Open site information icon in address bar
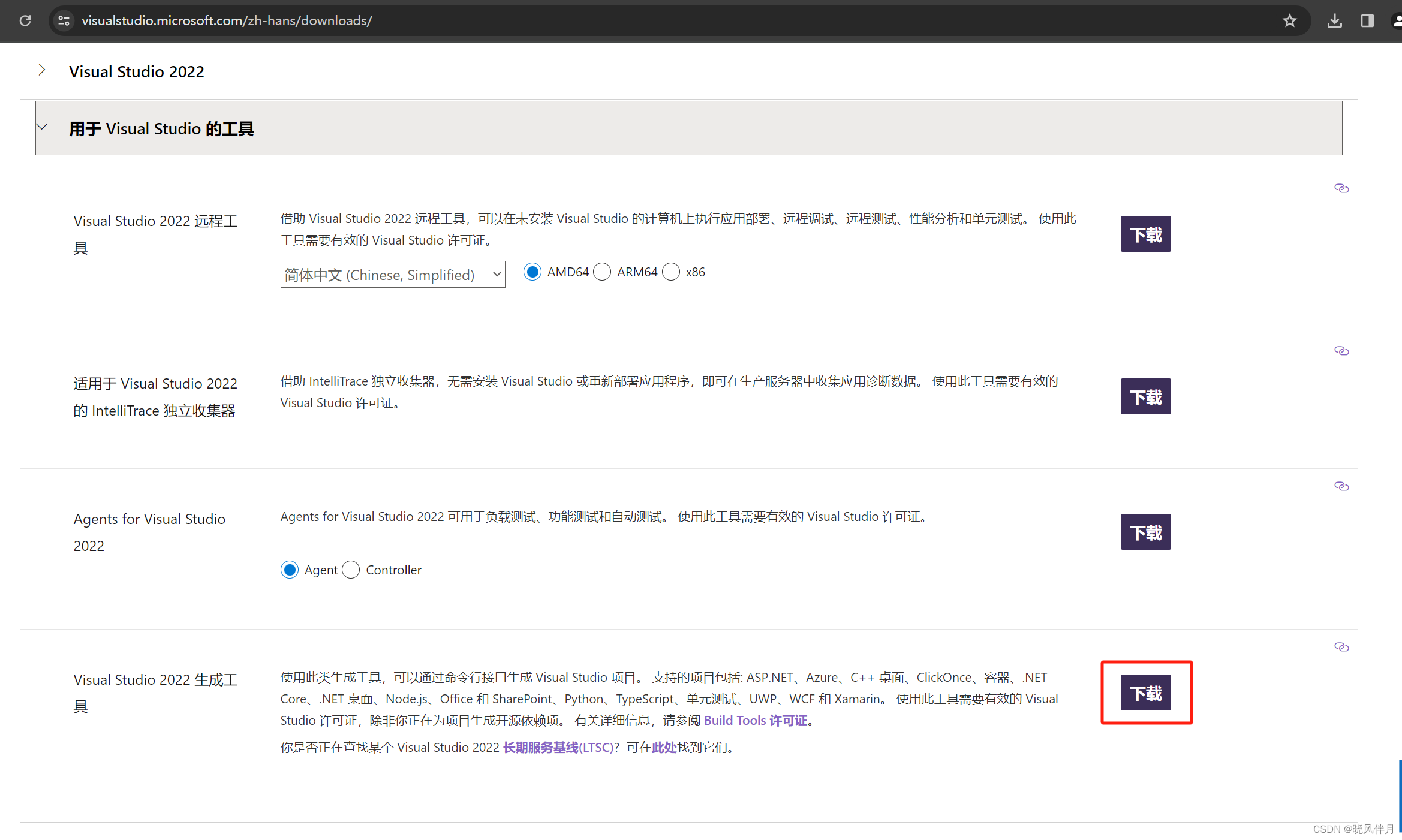The width and height of the screenshot is (1402, 840). 64,20
